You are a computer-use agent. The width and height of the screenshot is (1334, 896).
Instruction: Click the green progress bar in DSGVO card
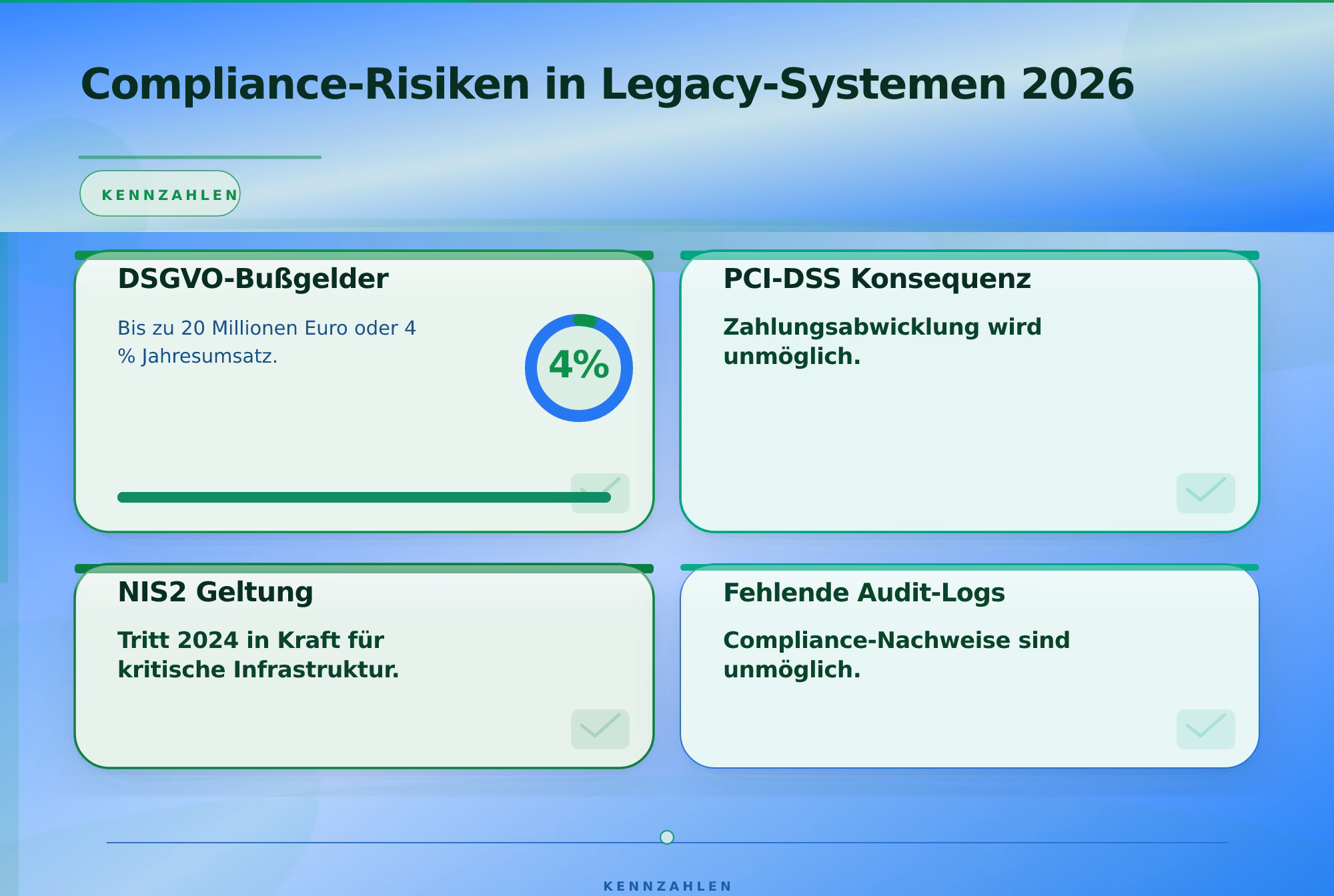364,497
